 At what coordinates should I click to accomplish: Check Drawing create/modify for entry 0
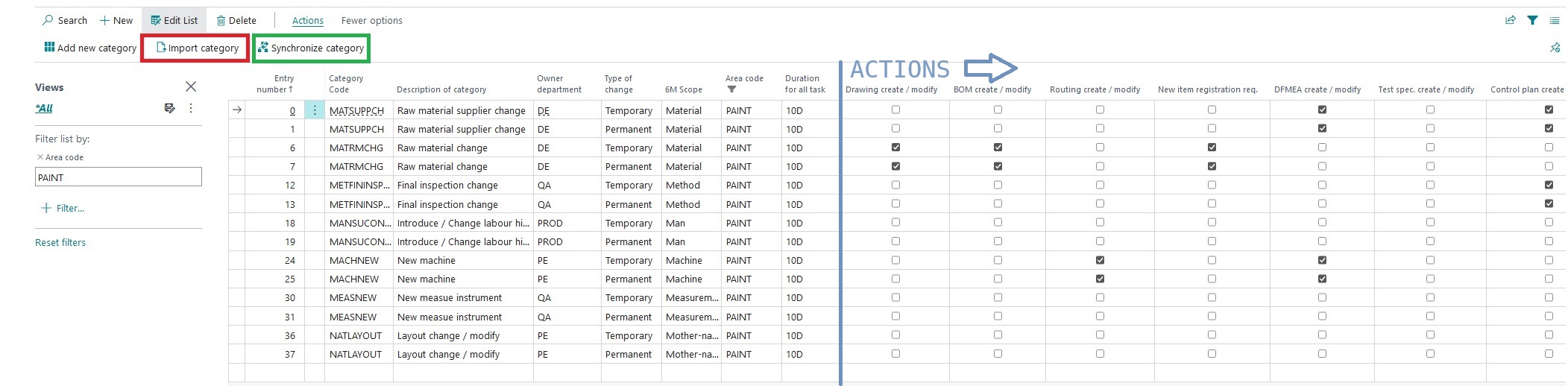coord(895,110)
